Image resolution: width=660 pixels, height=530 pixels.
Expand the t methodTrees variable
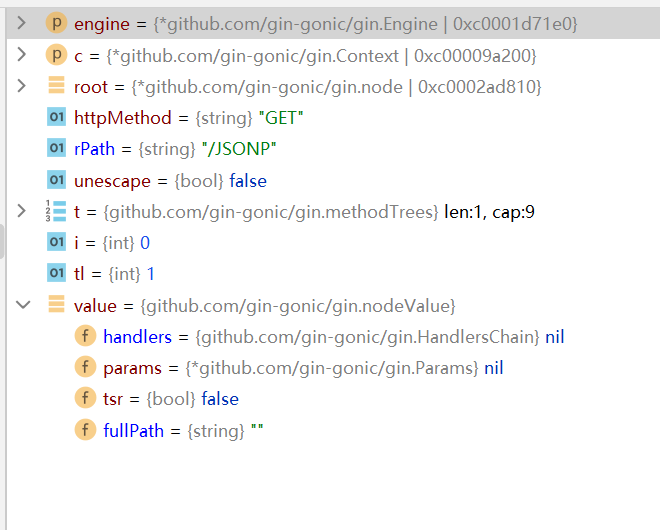21,211
